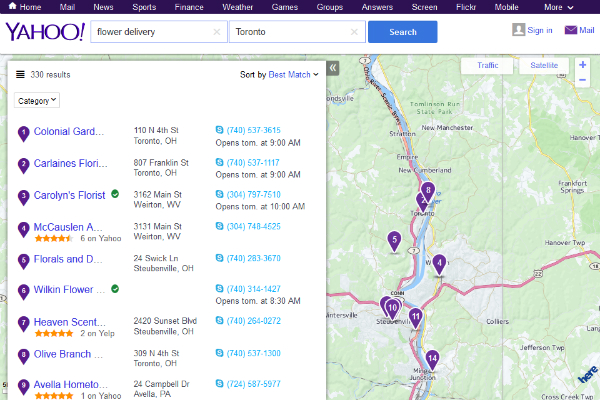
Task: Click 'Opens tom. at 8:30 AM' text
Action: [x=258, y=301]
